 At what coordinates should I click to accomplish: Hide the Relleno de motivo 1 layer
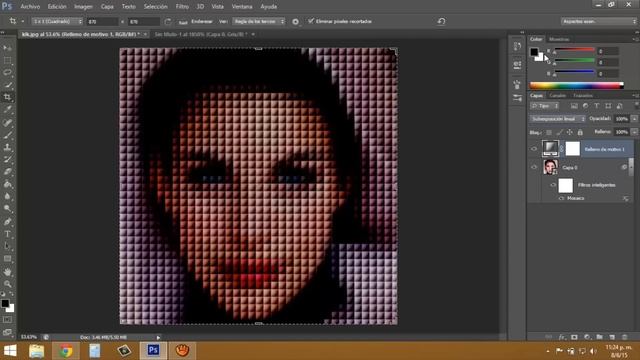pyautogui.click(x=534, y=149)
